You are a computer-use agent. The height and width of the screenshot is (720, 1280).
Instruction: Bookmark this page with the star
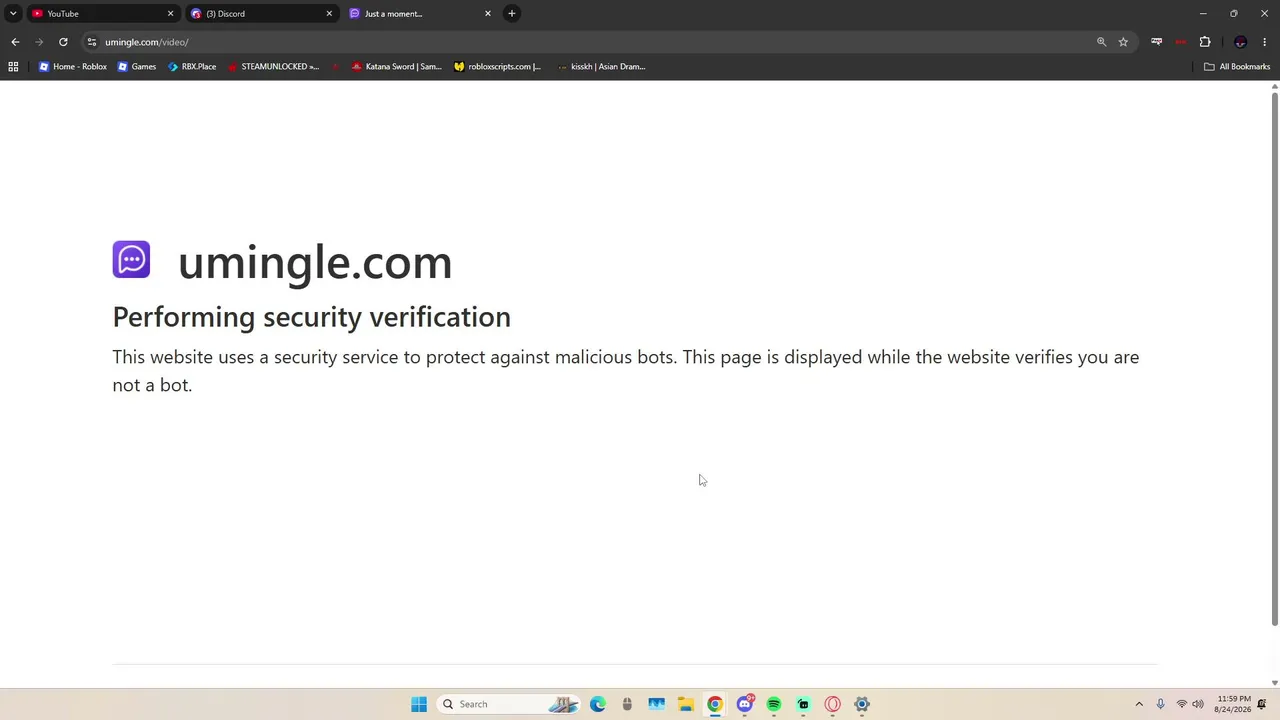1123,42
